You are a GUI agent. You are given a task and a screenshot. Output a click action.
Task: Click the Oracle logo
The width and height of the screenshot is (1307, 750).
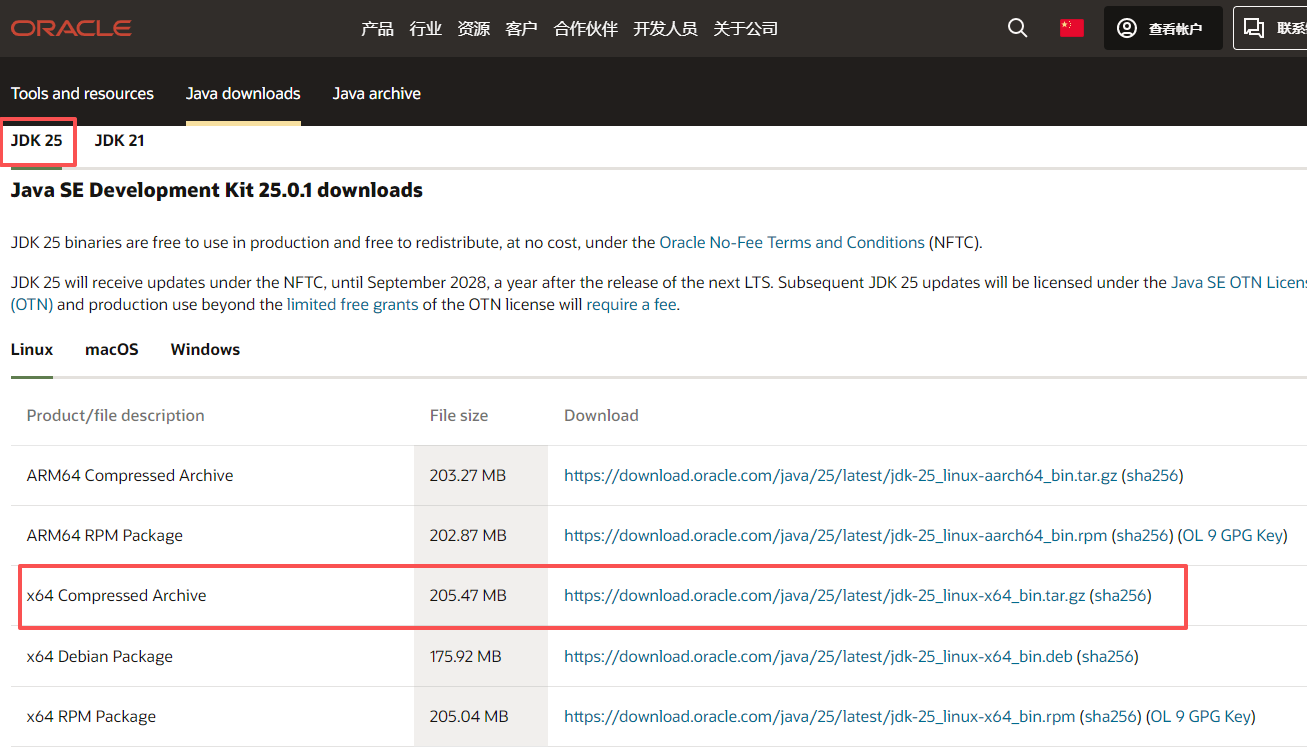(71, 28)
